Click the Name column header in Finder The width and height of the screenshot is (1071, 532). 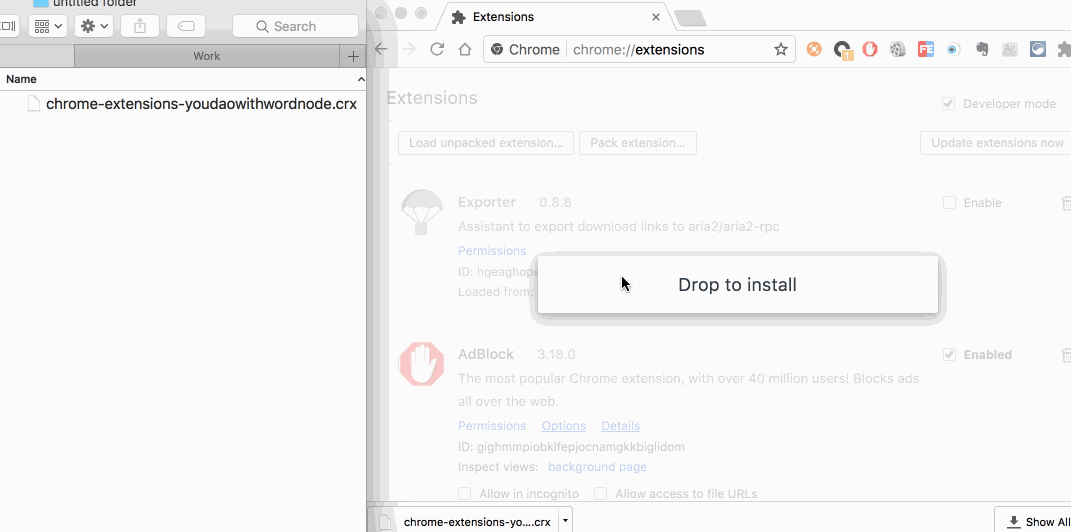[x=183, y=79]
